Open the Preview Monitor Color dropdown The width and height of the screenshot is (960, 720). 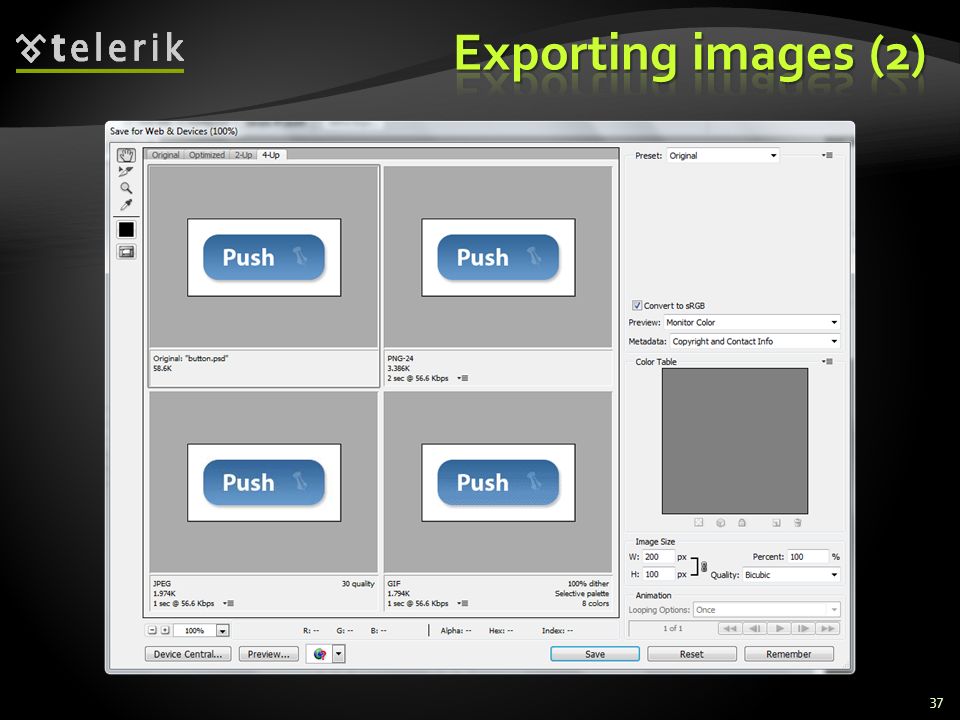click(752, 322)
